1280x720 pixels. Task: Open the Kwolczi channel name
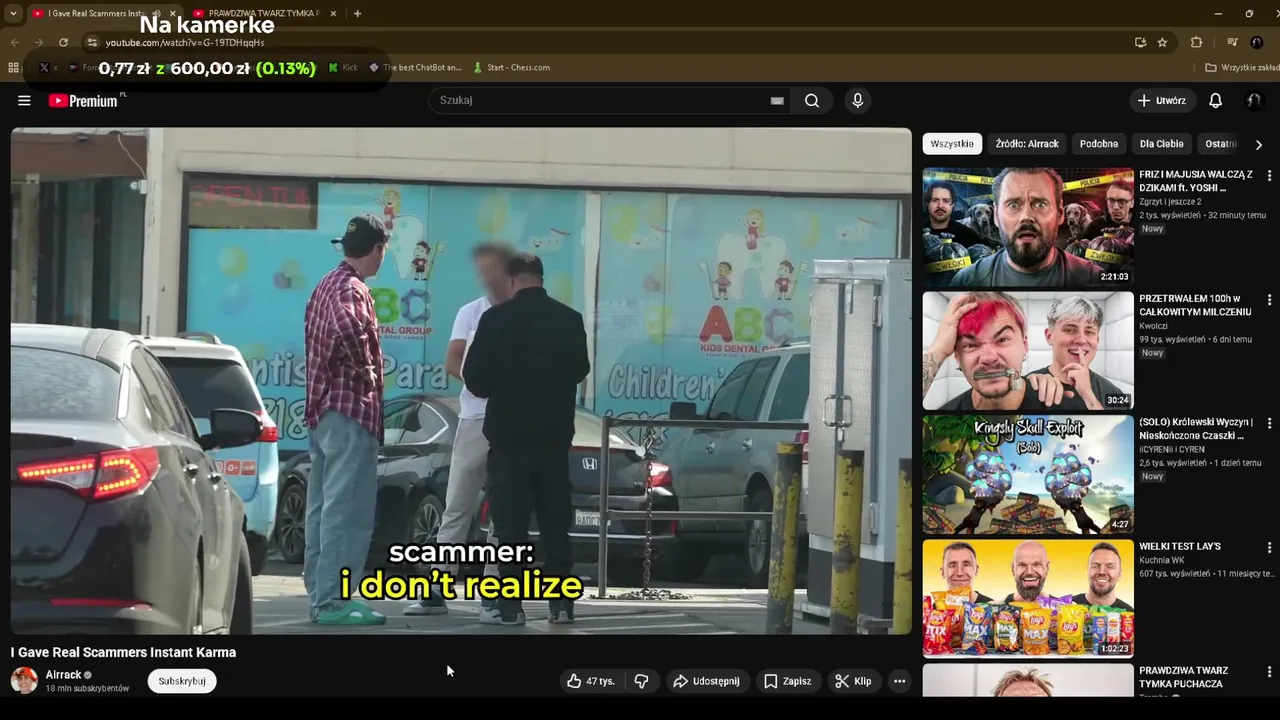[x=1153, y=326]
